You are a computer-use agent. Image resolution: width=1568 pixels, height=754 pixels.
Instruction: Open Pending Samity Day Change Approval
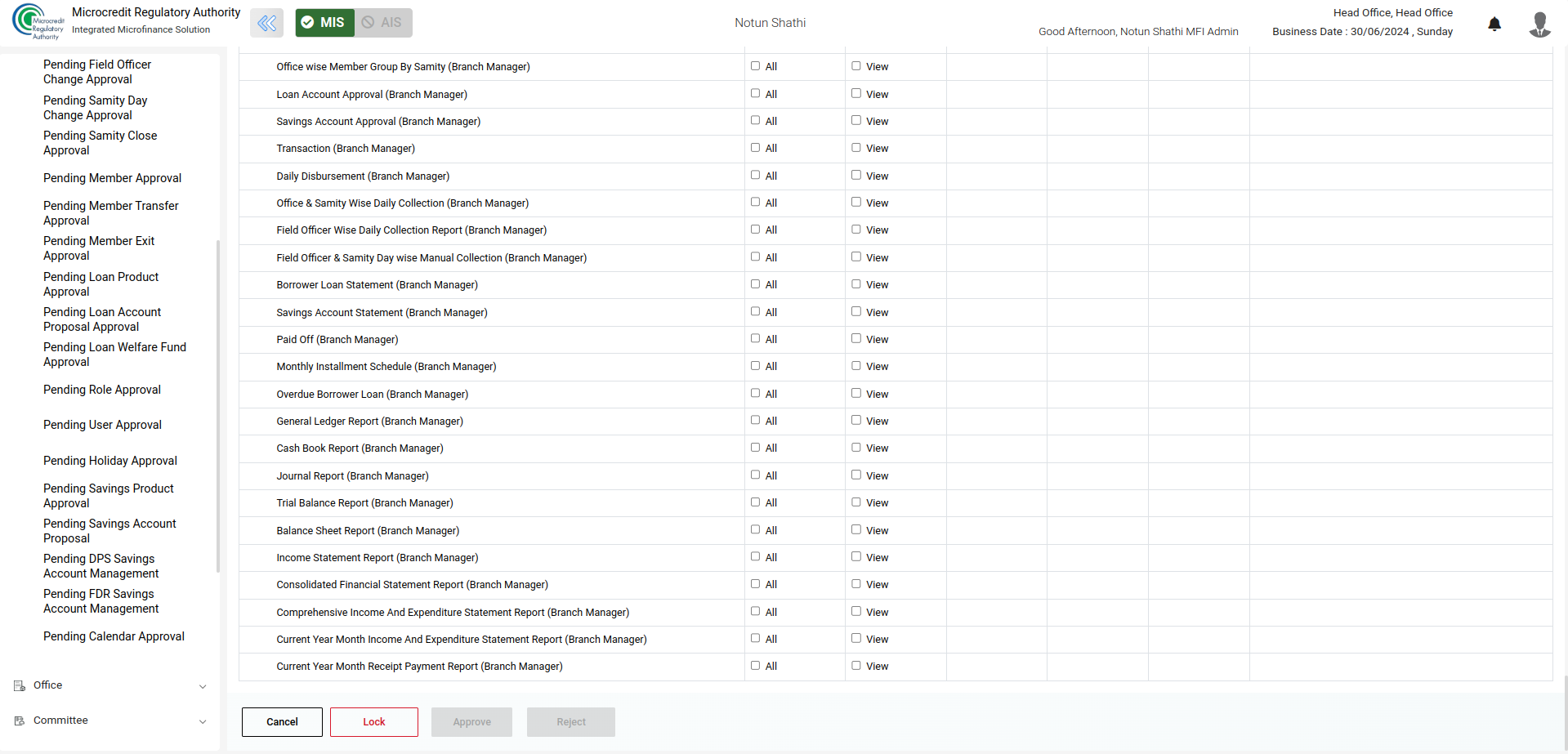pos(96,108)
